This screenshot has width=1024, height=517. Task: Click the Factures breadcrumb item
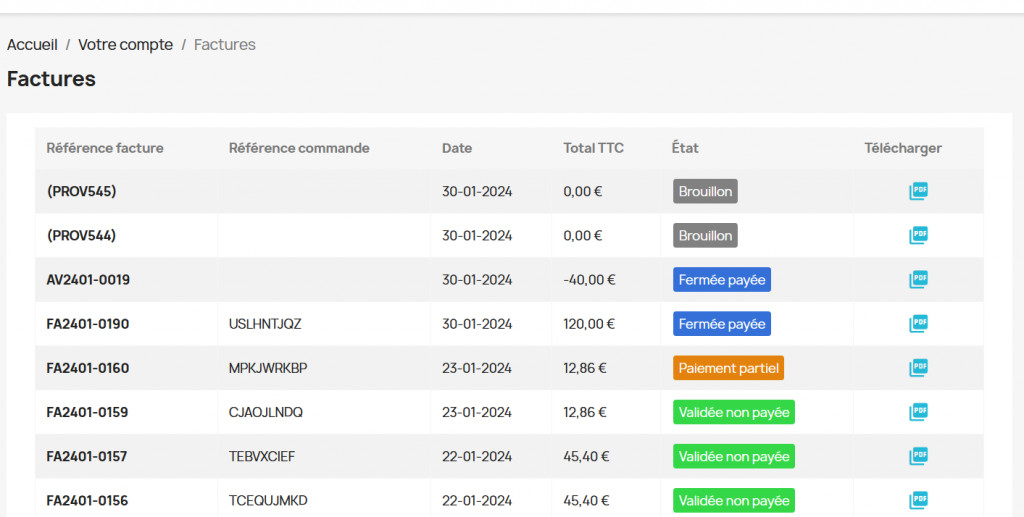[x=224, y=45]
